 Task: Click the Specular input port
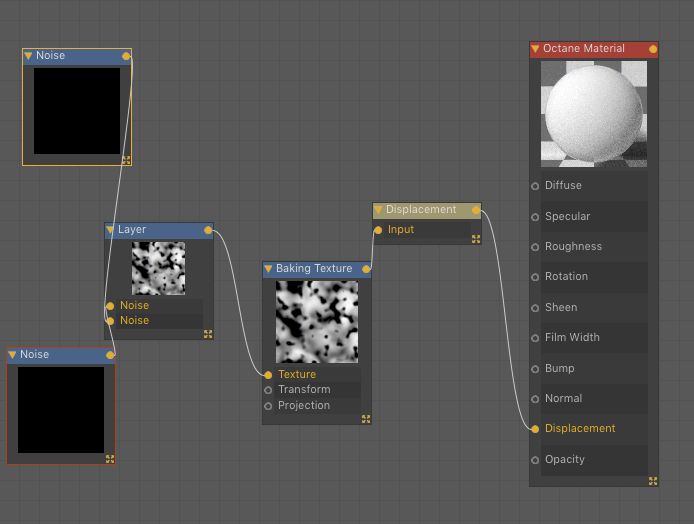coord(535,217)
